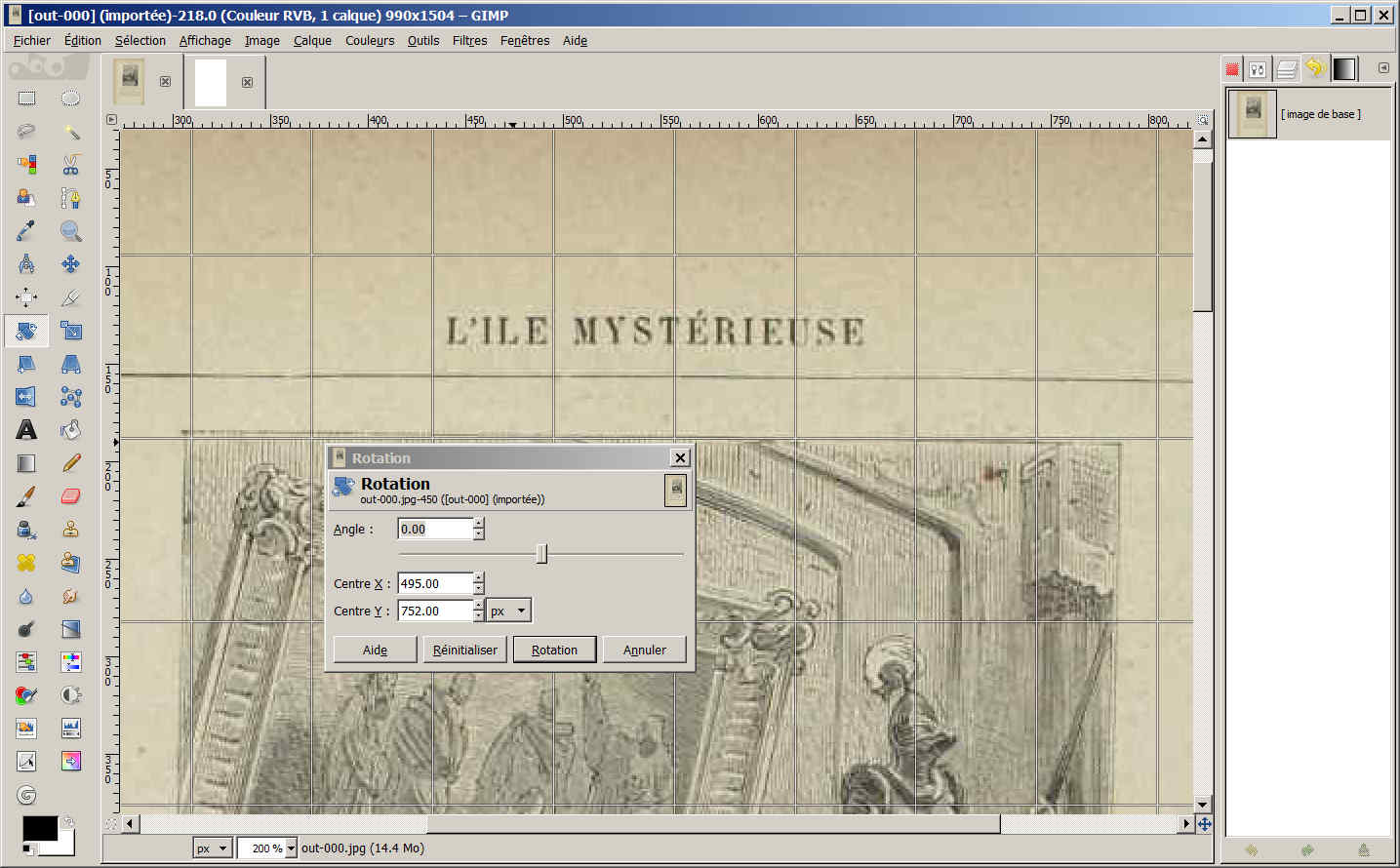Toggle quick mask at canvas corner
1400x868 pixels.
click(111, 824)
